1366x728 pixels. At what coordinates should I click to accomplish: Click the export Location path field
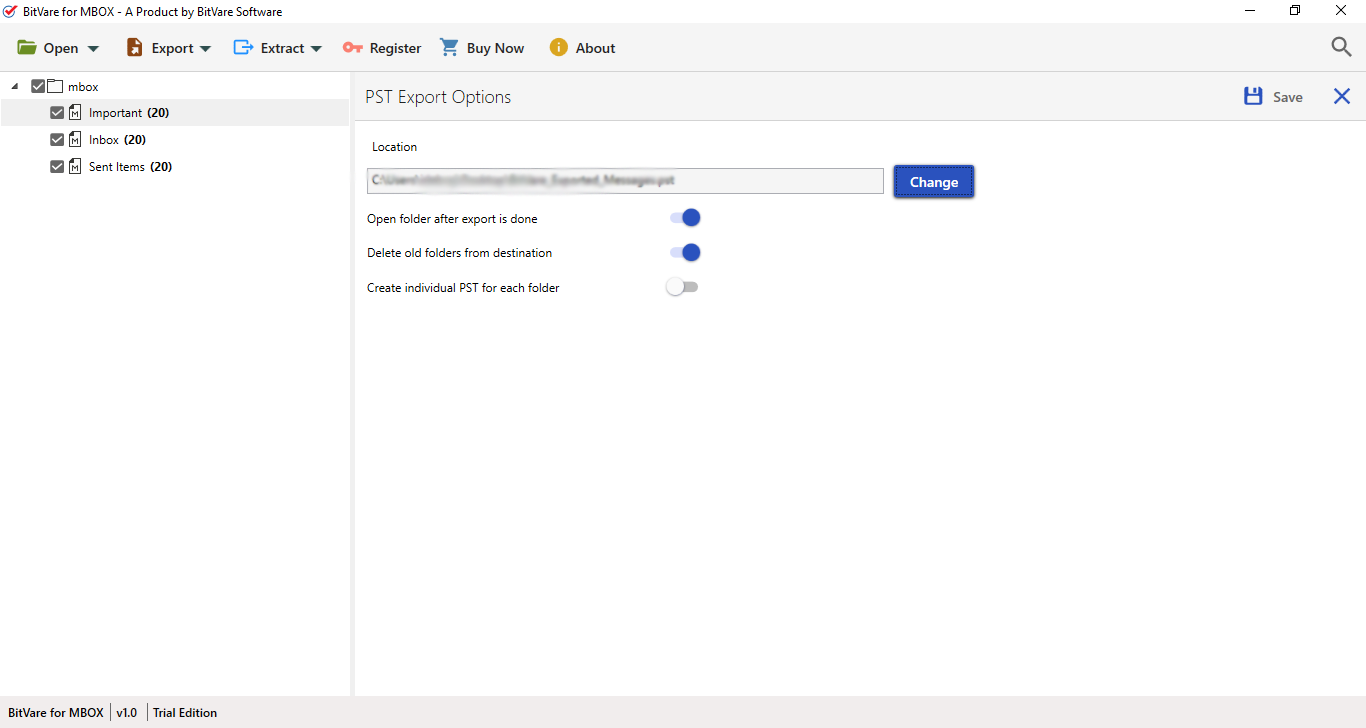(x=625, y=181)
